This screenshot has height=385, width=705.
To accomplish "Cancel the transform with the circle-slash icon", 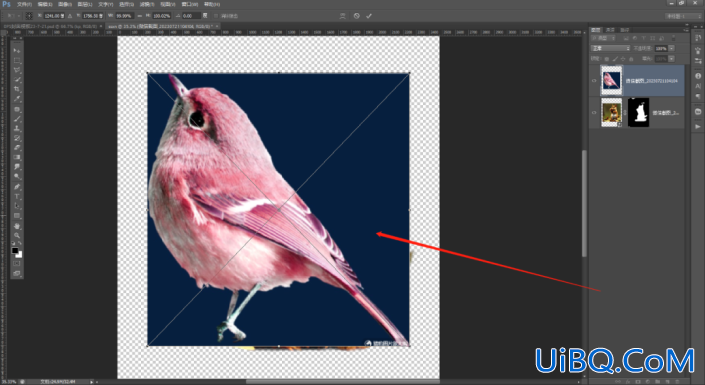I will (357, 16).
